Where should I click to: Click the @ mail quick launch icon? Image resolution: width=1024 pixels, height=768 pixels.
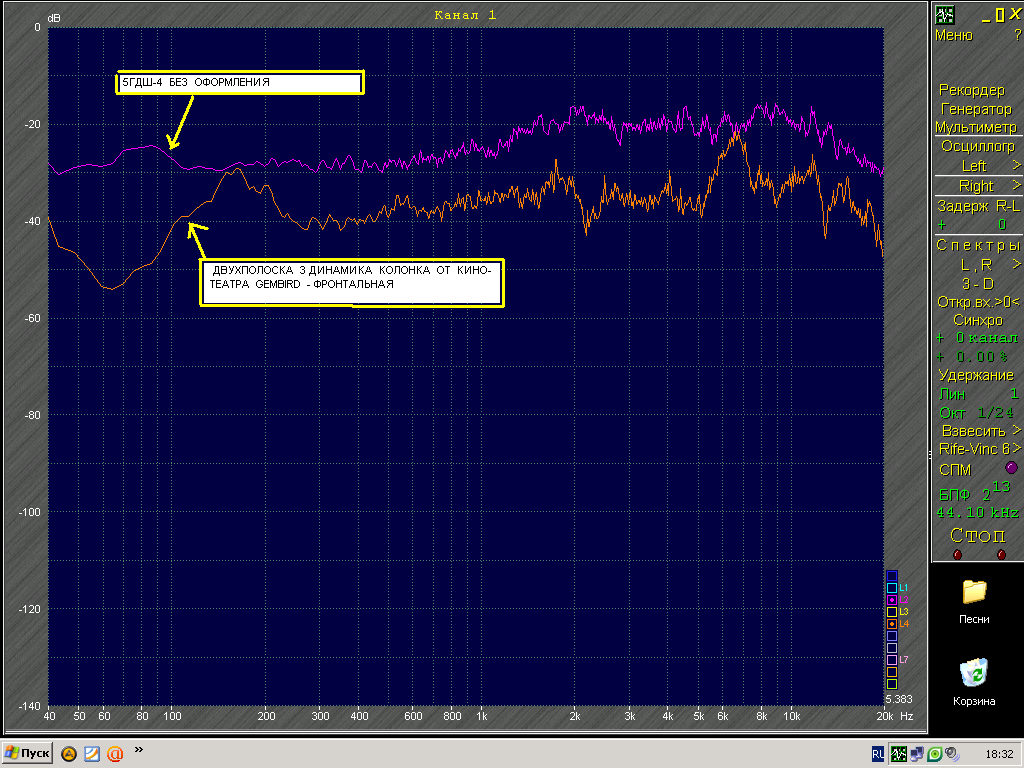tap(115, 753)
